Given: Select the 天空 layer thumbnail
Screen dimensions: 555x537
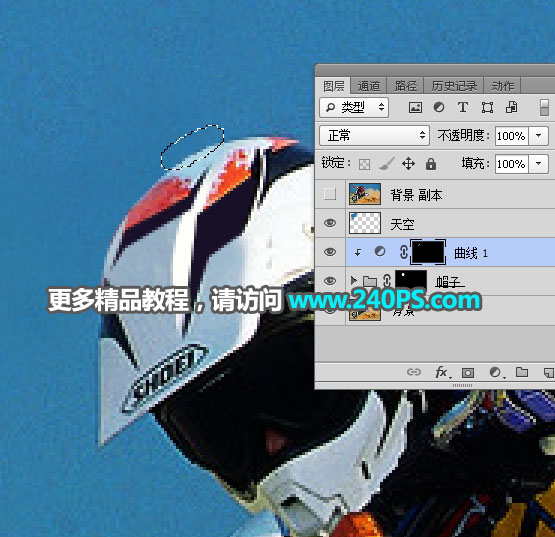Looking at the screenshot, I should click(x=365, y=223).
